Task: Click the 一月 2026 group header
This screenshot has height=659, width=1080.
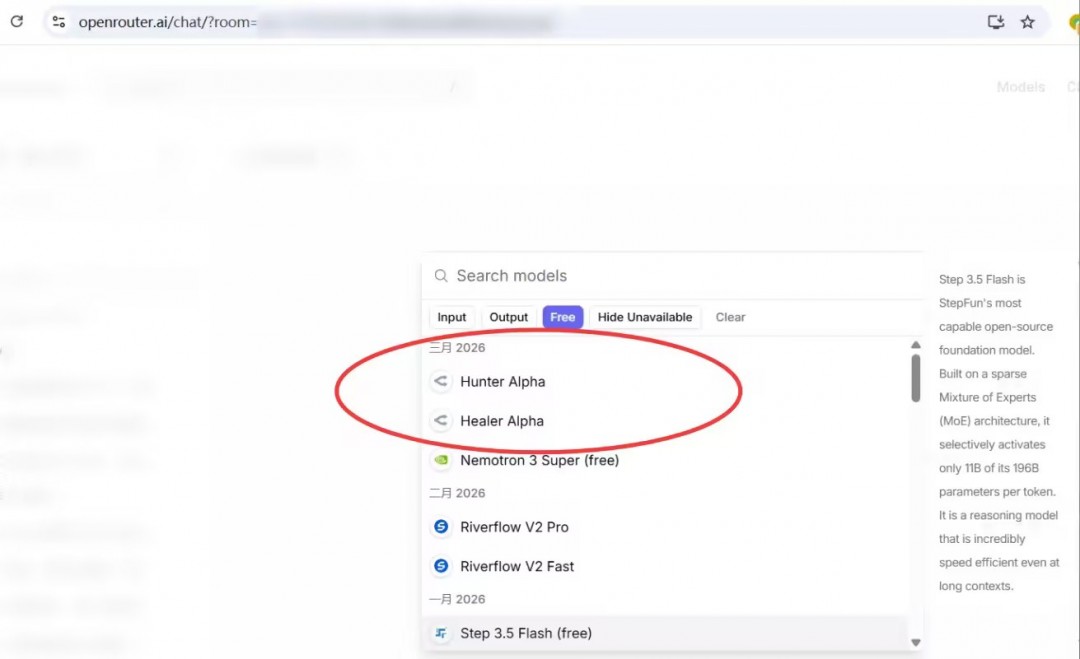Action: 457,599
